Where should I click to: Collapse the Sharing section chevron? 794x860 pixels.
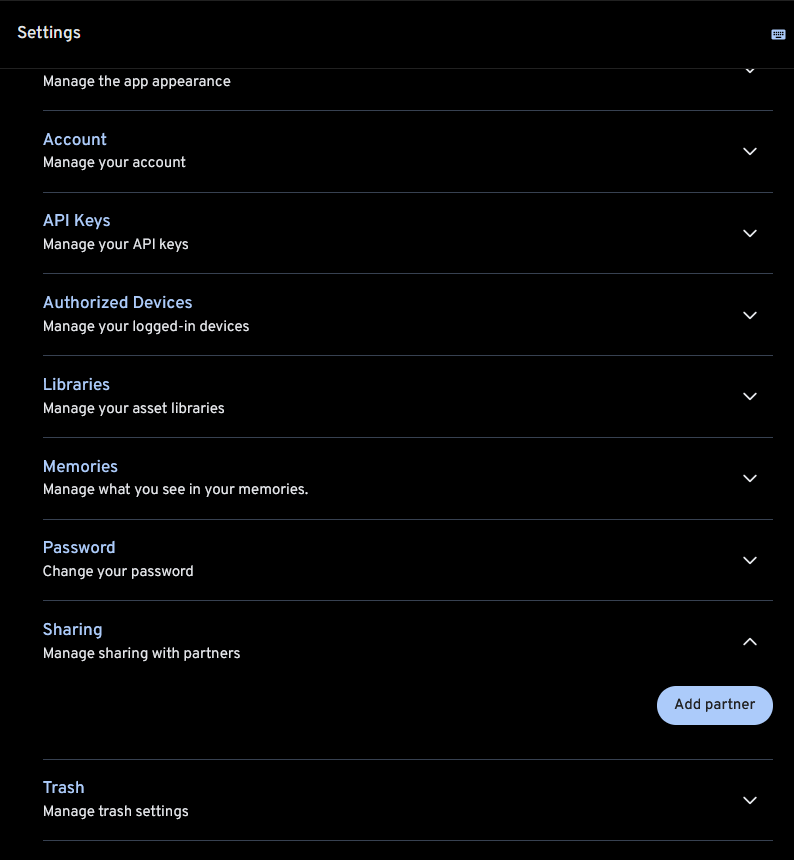point(750,642)
